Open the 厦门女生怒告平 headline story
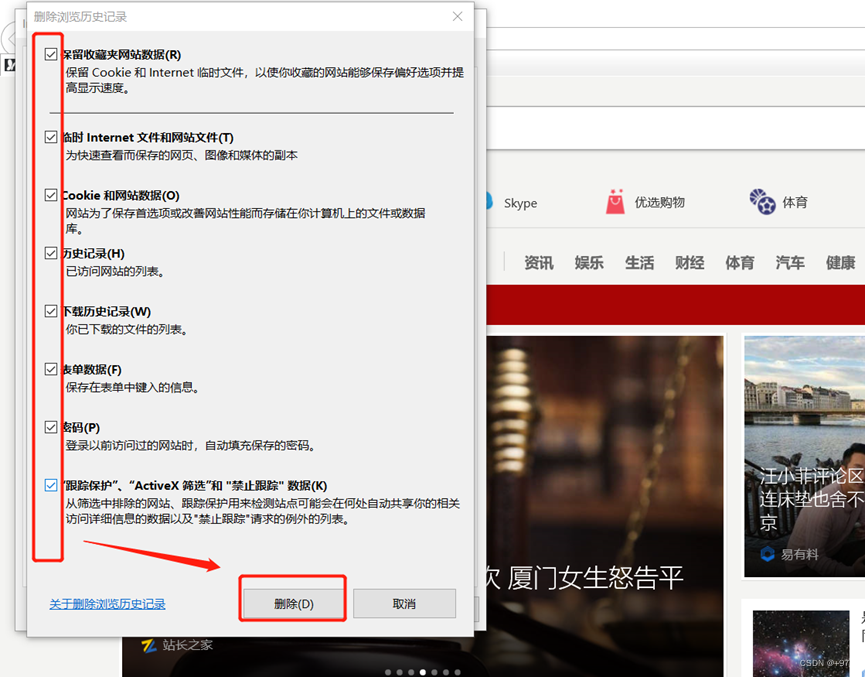 [x=584, y=578]
